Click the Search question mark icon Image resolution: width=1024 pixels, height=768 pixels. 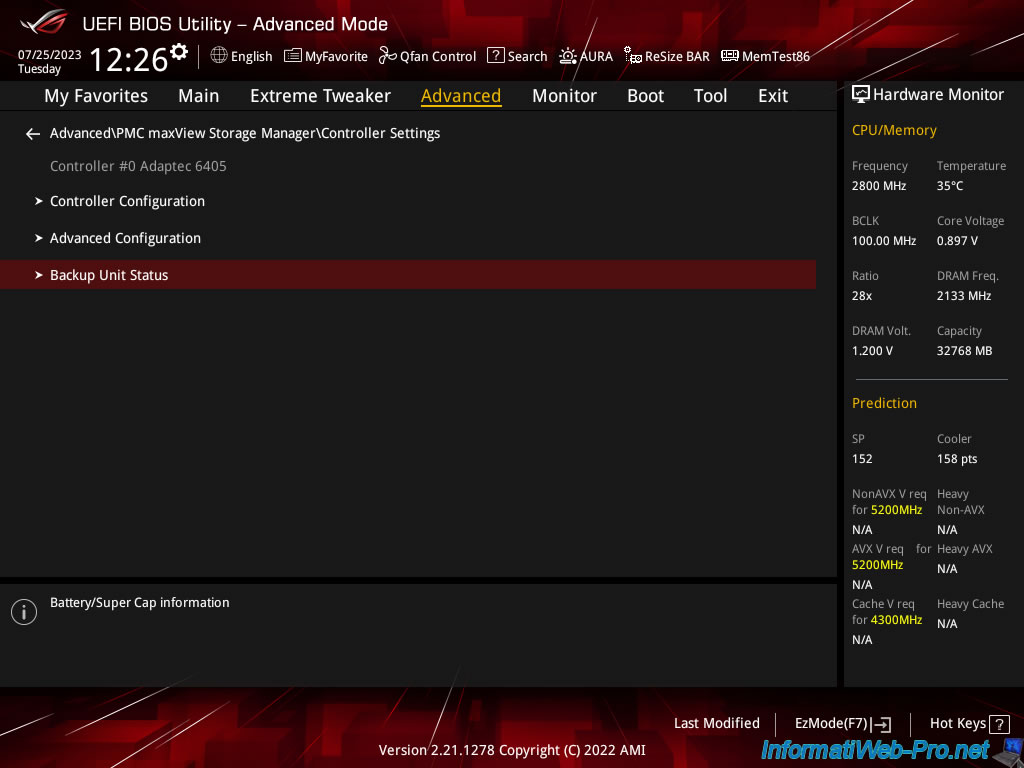(x=496, y=56)
